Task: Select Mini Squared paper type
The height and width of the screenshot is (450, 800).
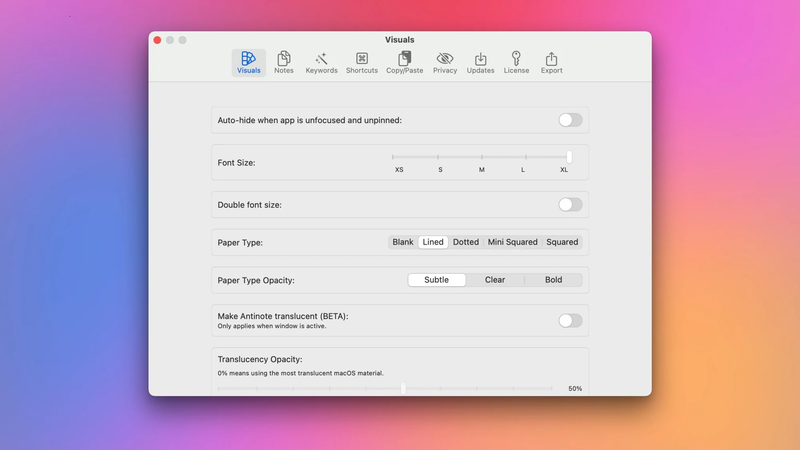Action: 513,242
